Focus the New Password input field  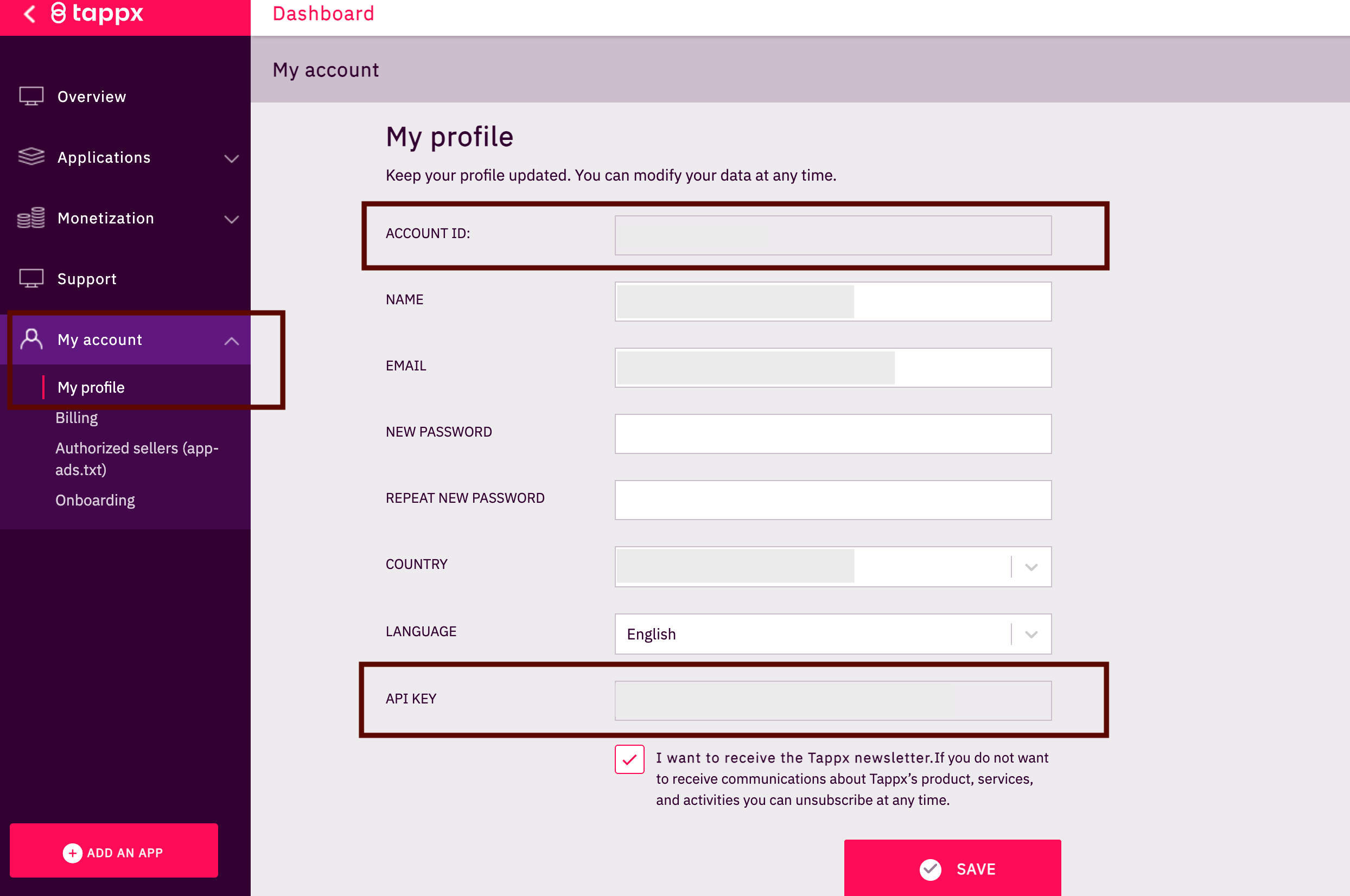click(x=832, y=434)
